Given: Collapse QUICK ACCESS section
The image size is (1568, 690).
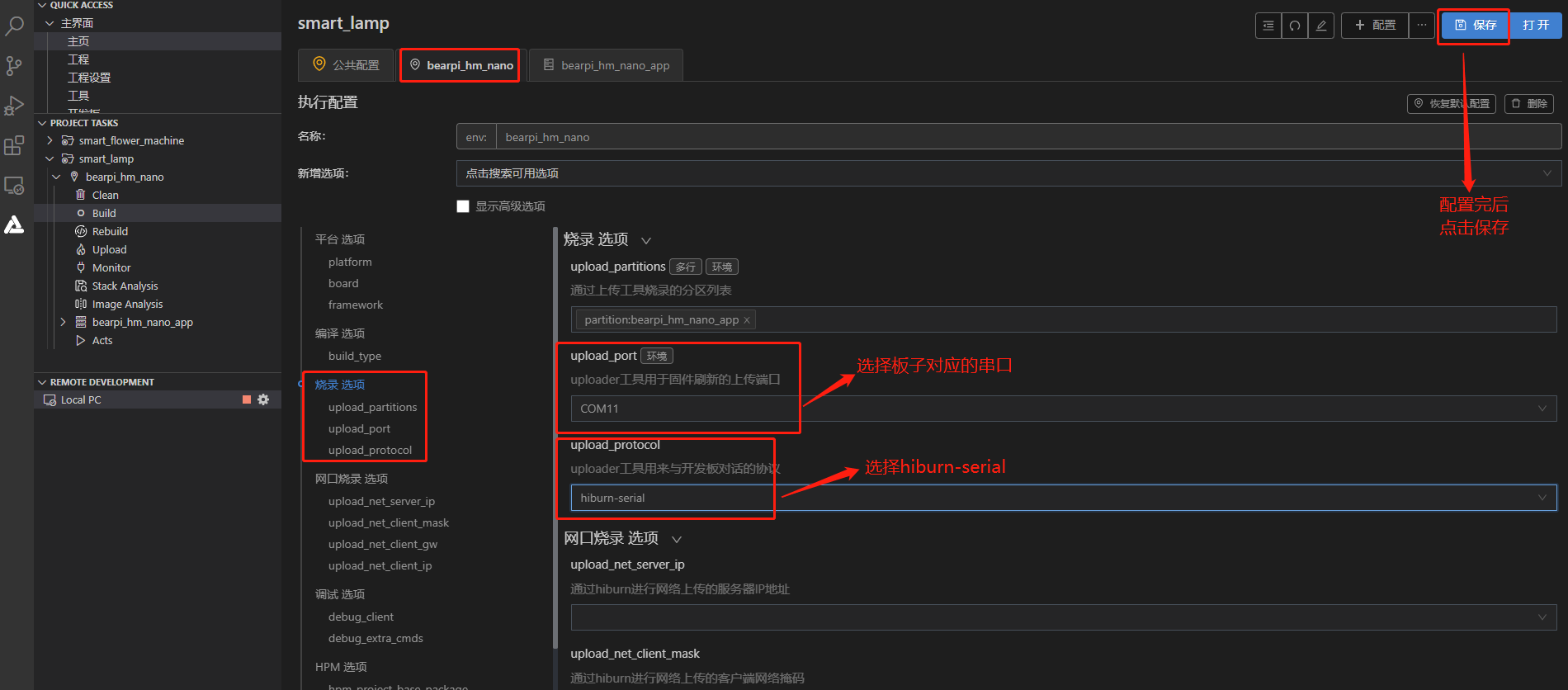Looking at the screenshot, I should click(x=42, y=5).
